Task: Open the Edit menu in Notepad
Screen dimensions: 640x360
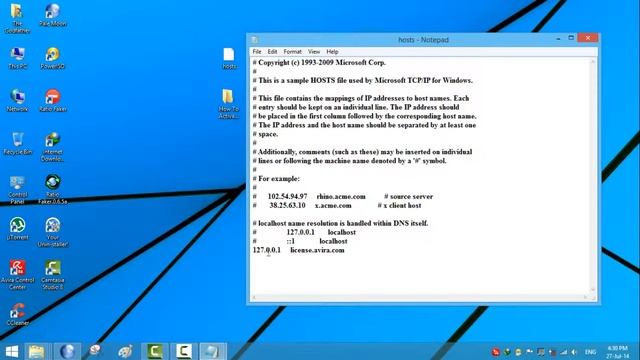Action: click(x=272, y=52)
